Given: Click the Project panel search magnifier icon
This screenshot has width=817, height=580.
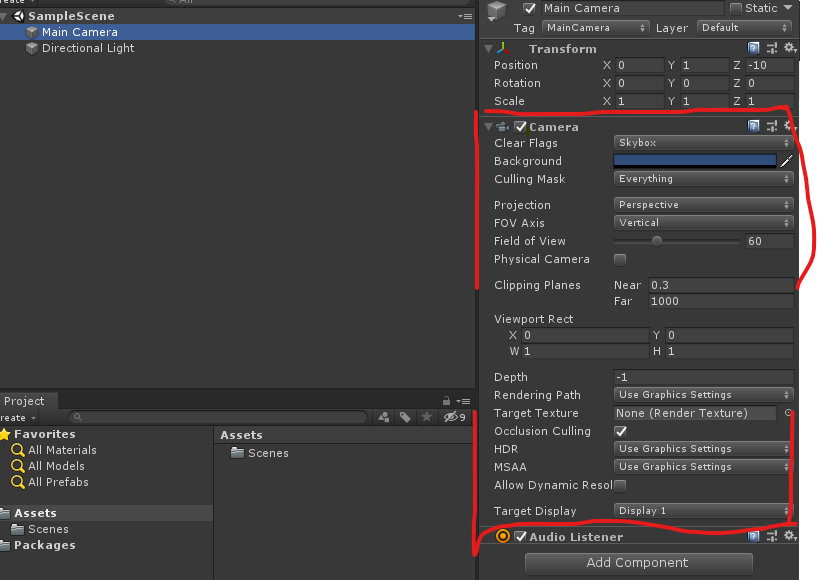Looking at the screenshot, I should 75,418.
